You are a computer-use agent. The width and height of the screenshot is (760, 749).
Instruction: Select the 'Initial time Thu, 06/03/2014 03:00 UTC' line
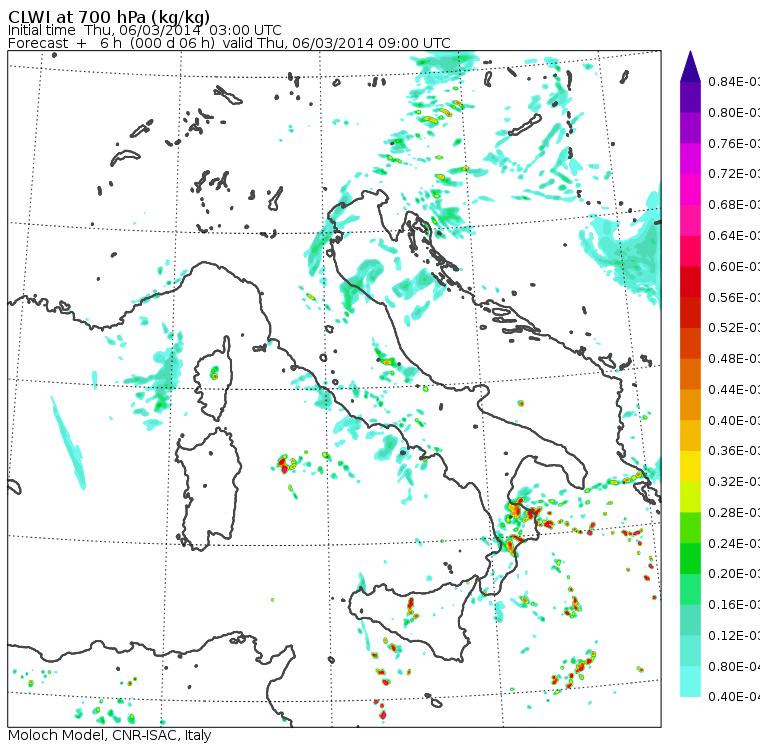tap(144, 30)
